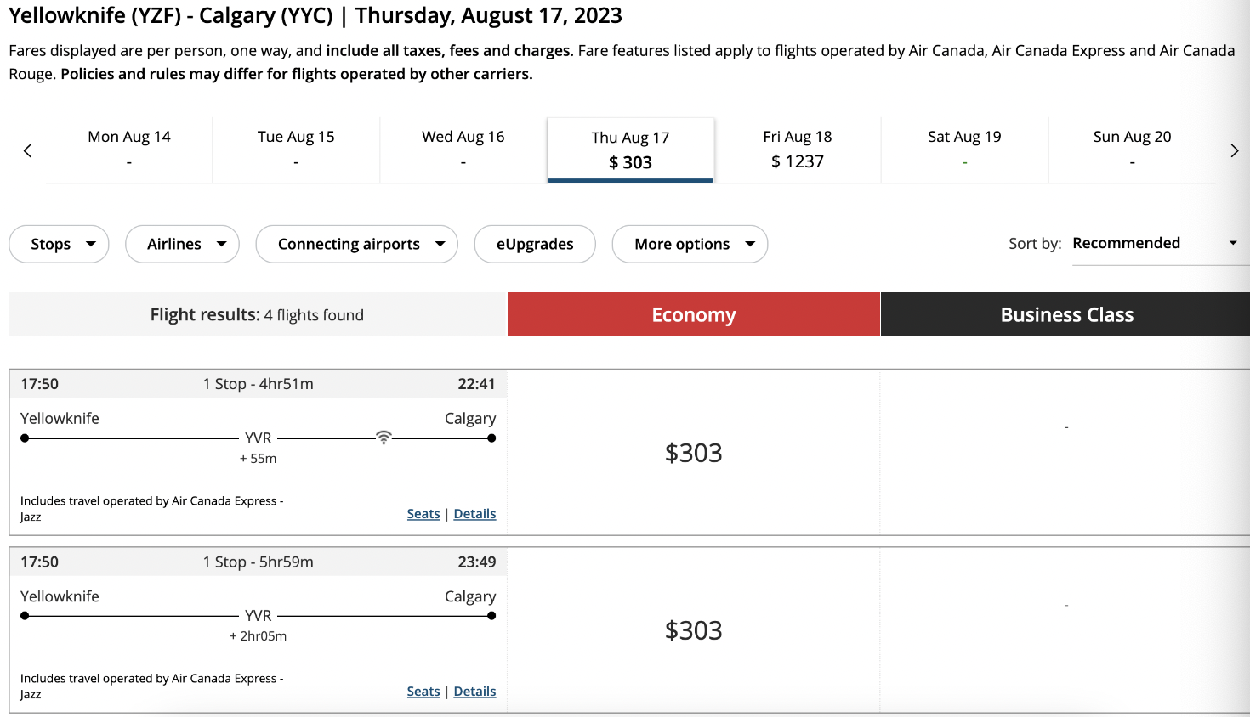Click the eUpgrades filter button
Viewport: 1250px width, 717px height.
tap(534, 244)
